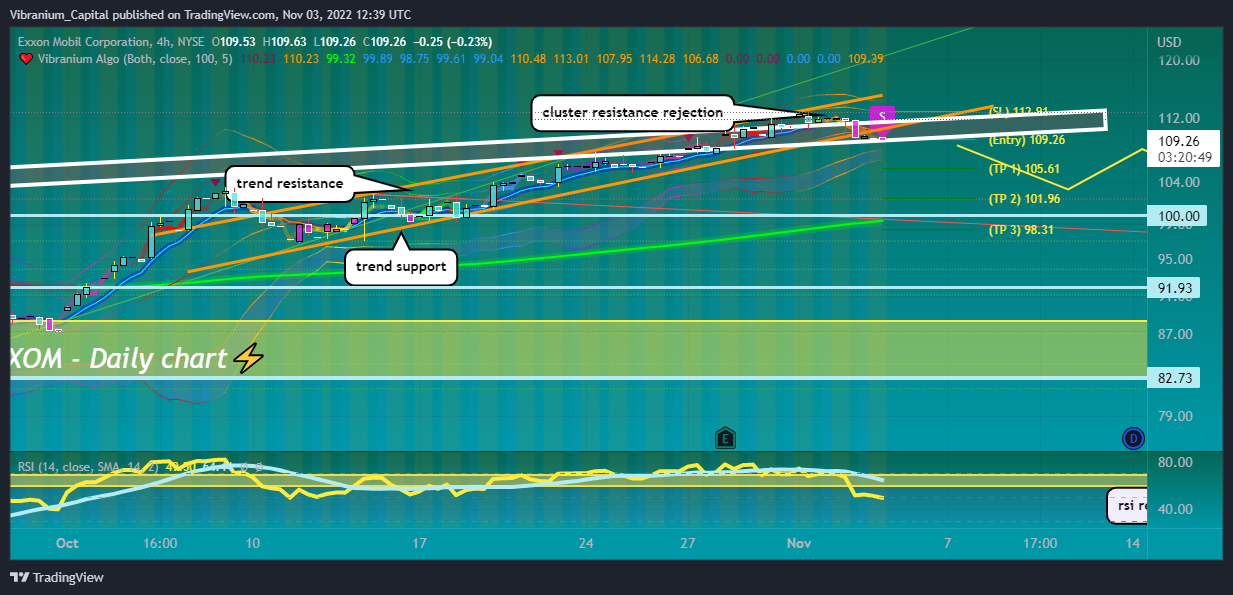Click the 112.00 price axis value
Image resolution: width=1233 pixels, height=595 pixels.
tap(1178, 118)
